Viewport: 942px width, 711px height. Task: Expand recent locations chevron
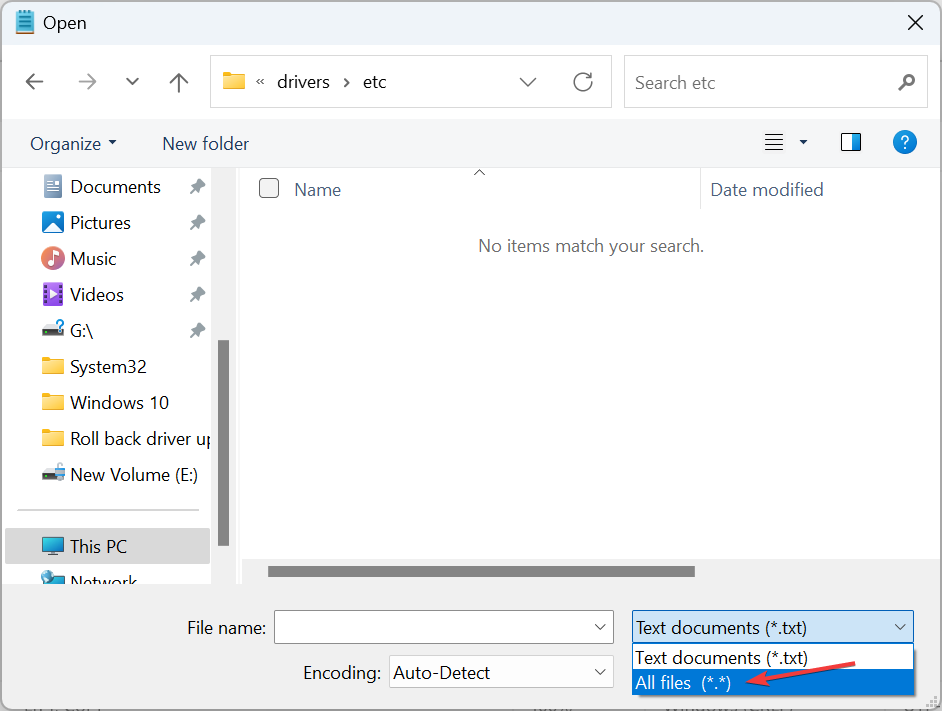tap(132, 82)
